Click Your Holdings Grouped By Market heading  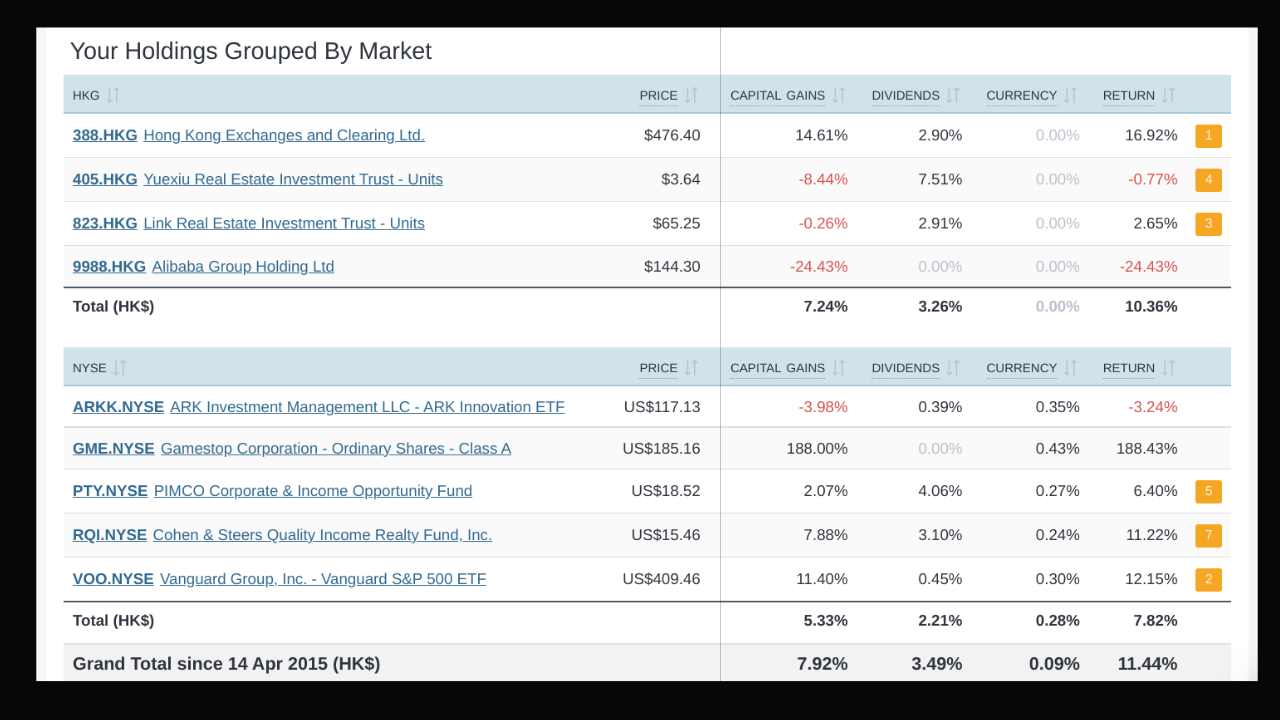tap(251, 51)
